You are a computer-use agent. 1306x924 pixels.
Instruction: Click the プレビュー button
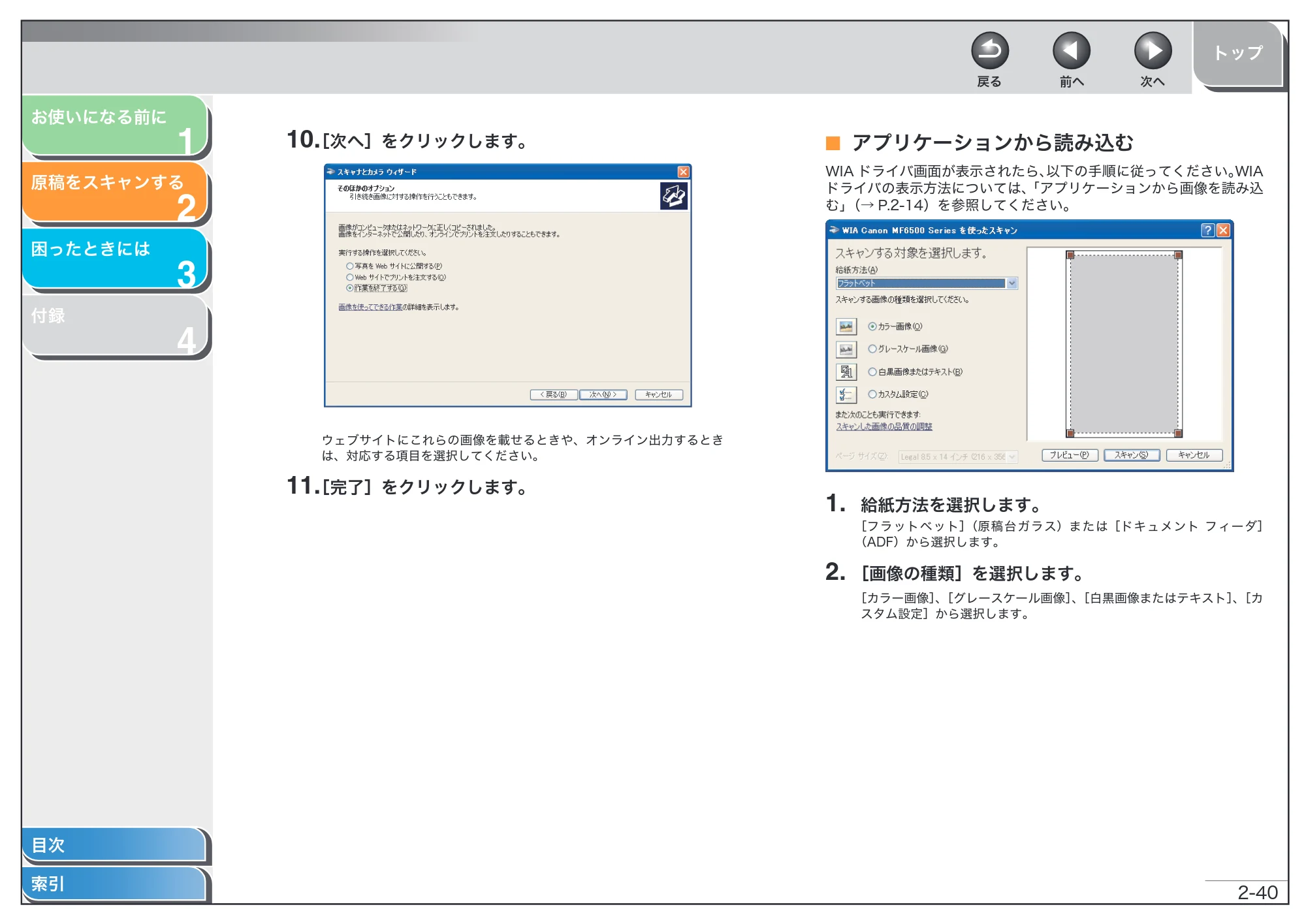point(1070,455)
